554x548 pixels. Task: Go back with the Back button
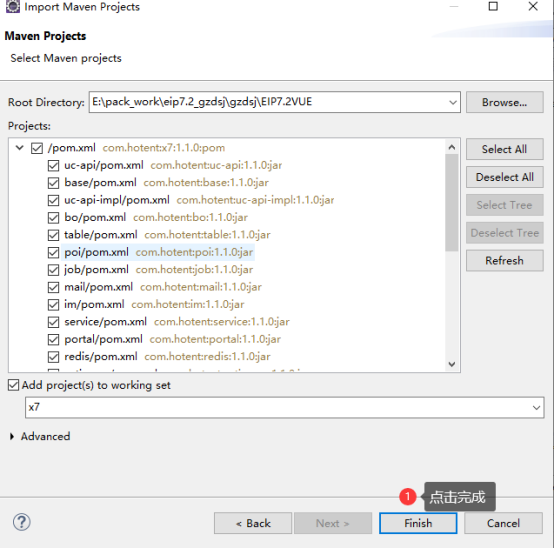pos(253,523)
